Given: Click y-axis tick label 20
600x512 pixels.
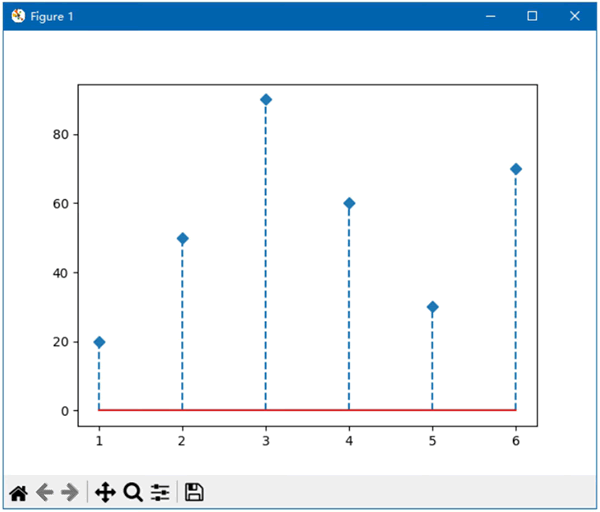Looking at the screenshot, I should [60, 342].
